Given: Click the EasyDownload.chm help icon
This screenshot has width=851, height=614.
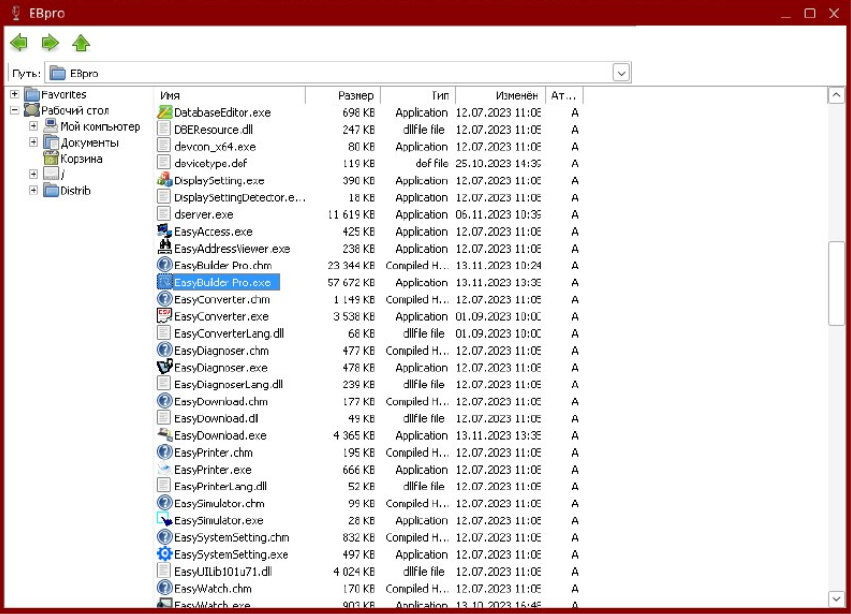Looking at the screenshot, I should (x=164, y=401).
